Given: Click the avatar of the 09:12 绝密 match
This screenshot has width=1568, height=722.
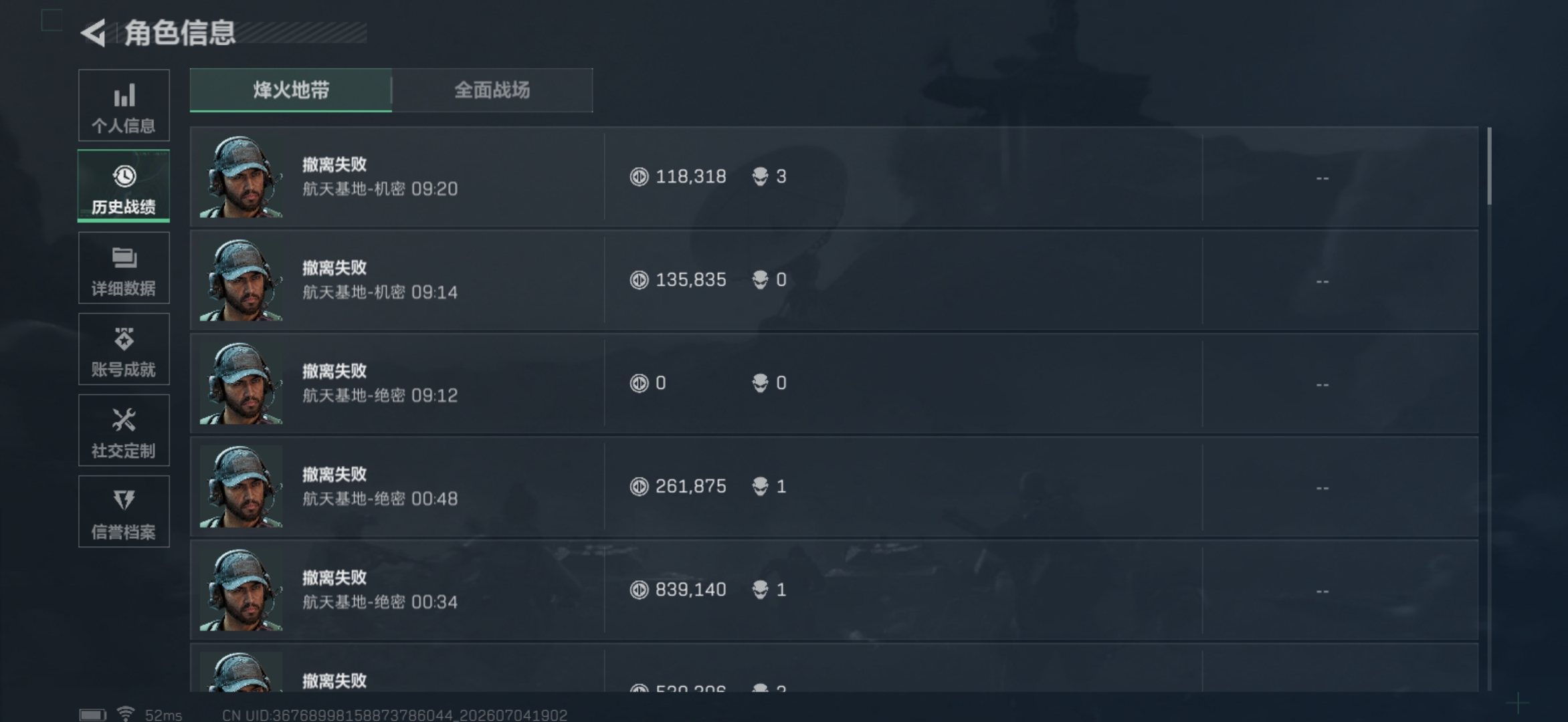Looking at the screenshot, I should (x=241, y=384).
